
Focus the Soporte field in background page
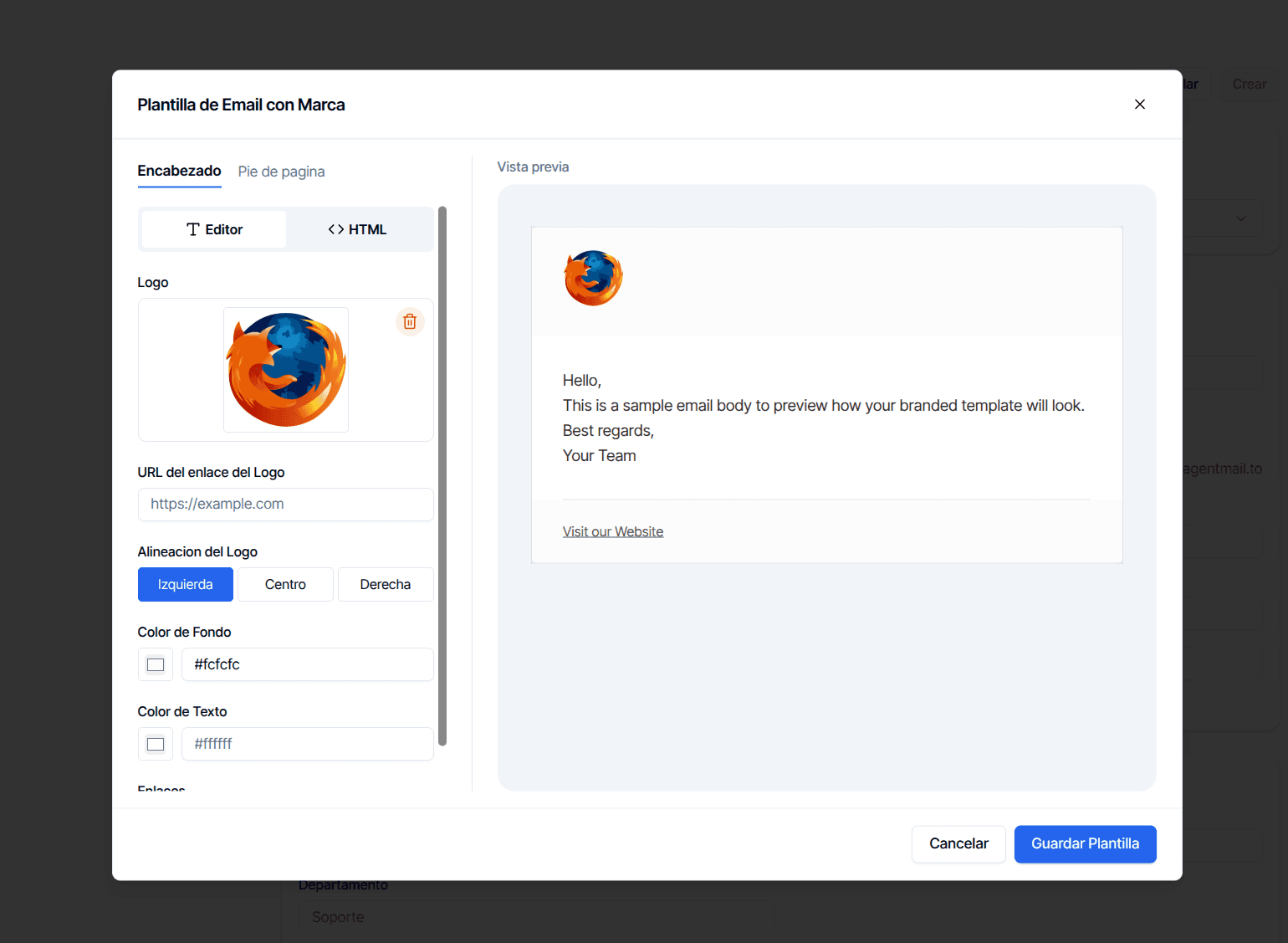(535, 917)
